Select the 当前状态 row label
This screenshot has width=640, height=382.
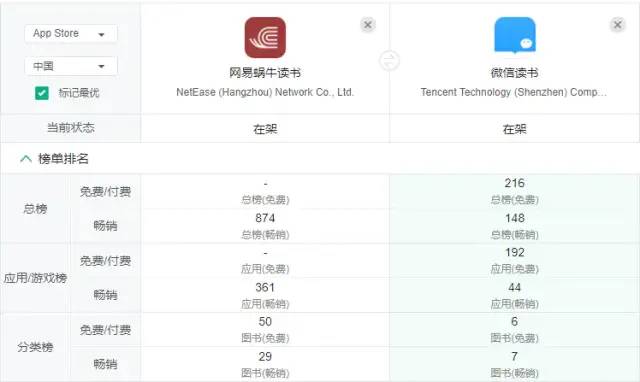71,128
